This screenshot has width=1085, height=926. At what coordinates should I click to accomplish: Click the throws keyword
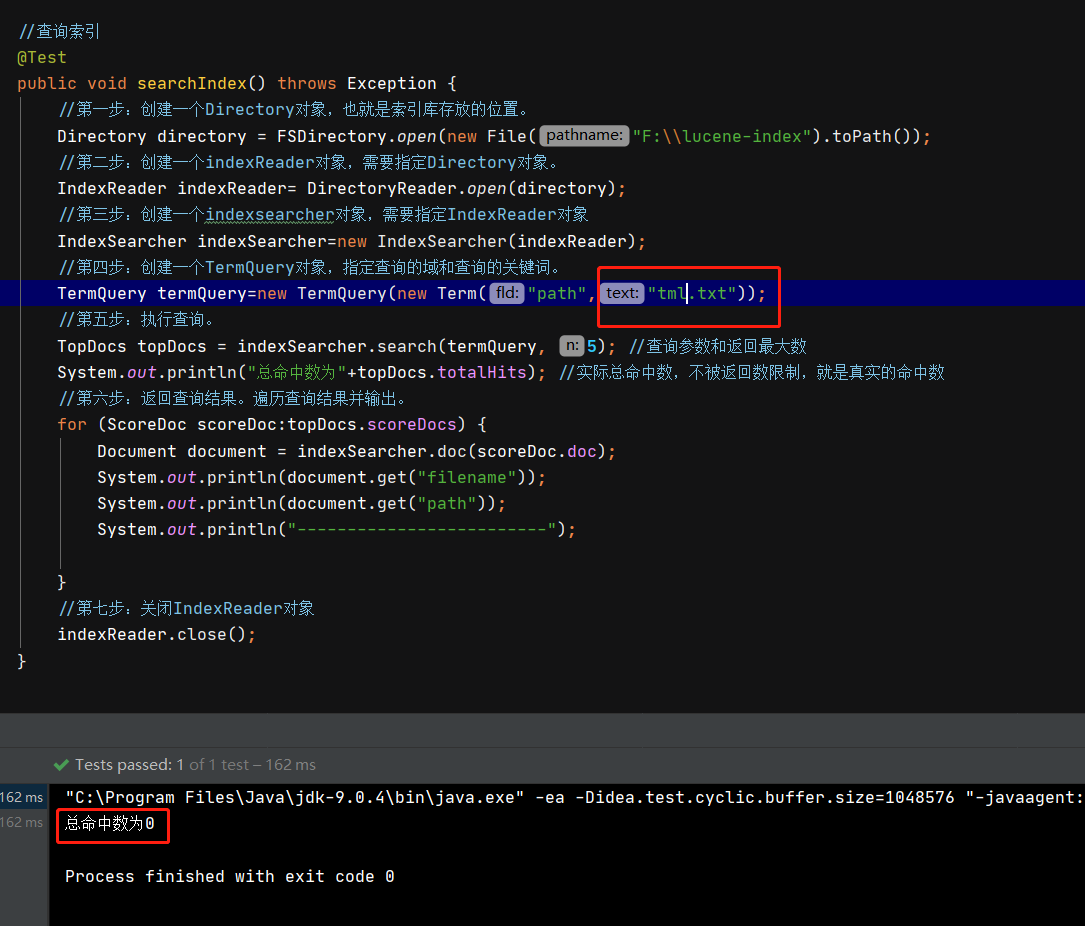(307, 84)
